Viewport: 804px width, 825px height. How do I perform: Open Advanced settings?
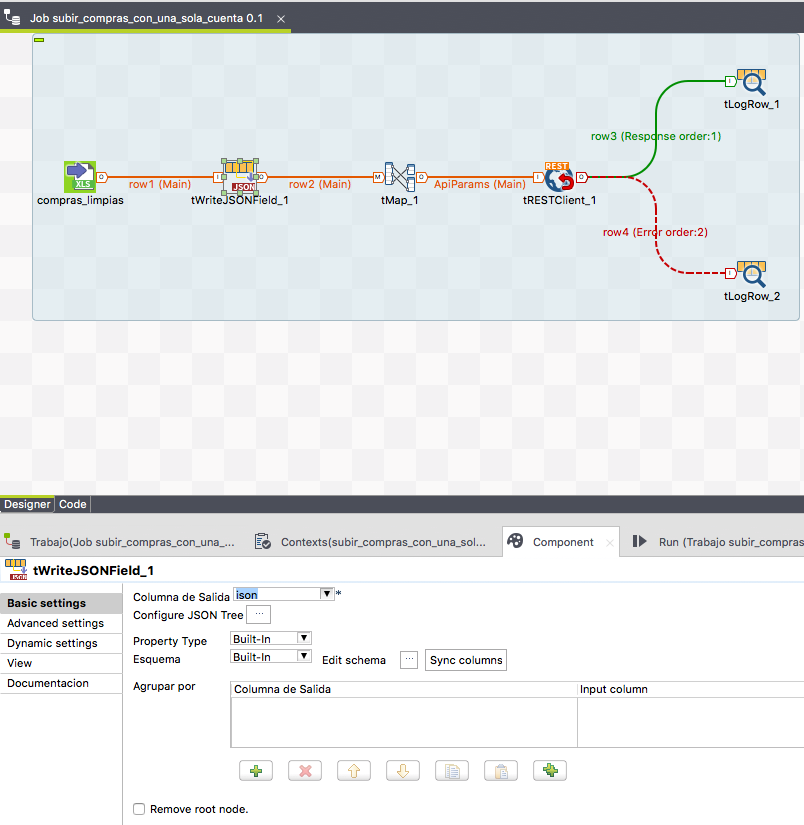(x=61, y=623)
